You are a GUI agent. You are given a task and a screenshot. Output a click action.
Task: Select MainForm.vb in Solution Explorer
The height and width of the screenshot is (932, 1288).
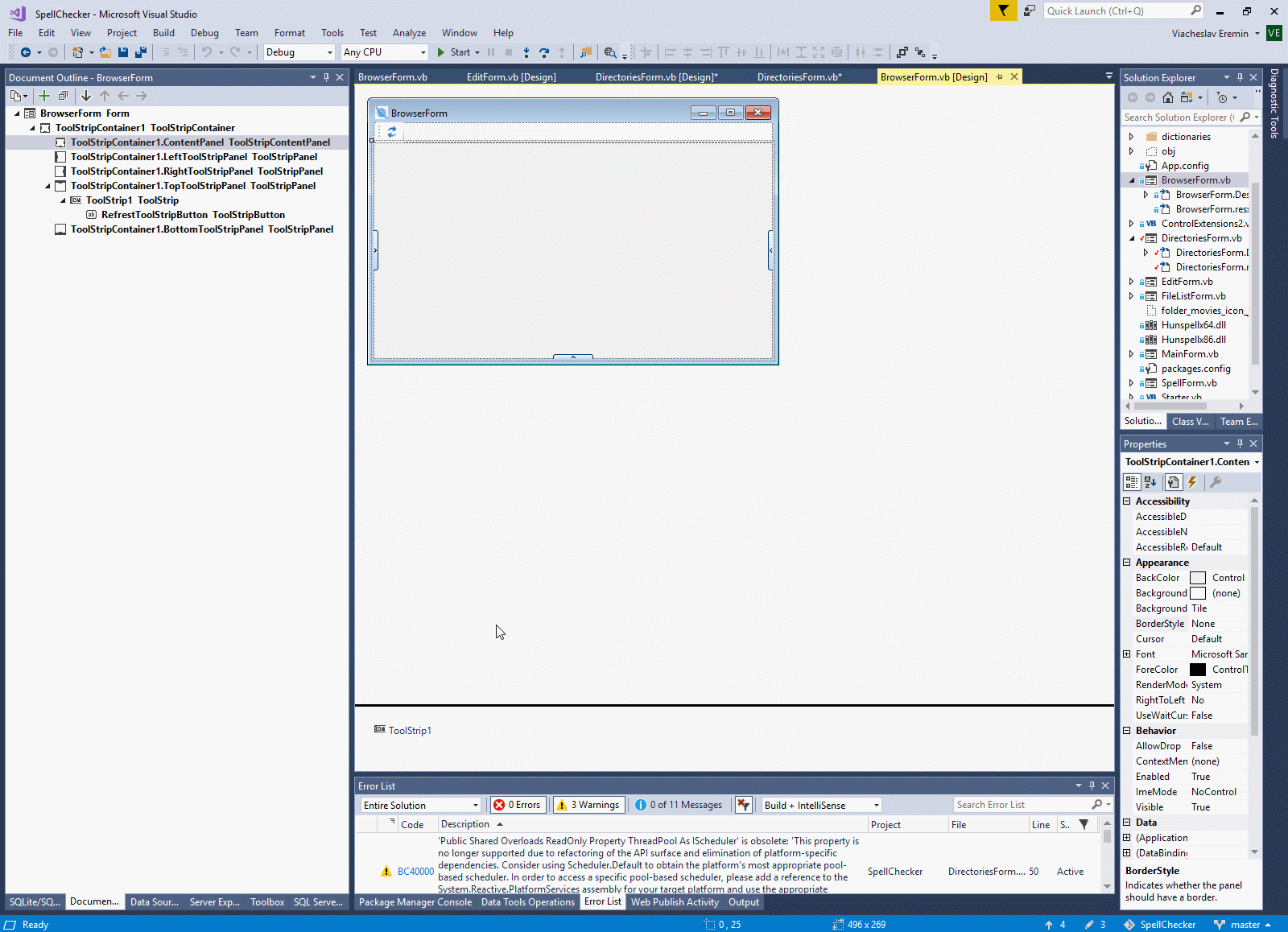(x=1190, y=354)
